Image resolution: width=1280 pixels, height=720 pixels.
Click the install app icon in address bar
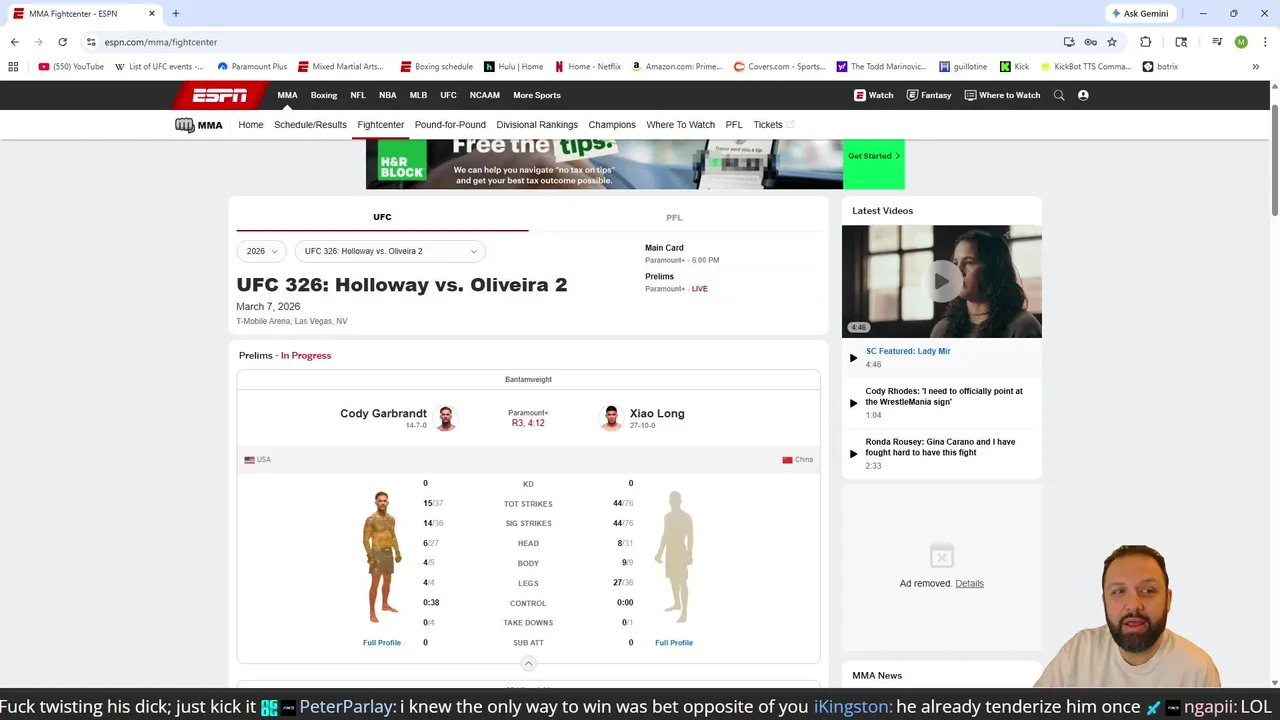coord(1069,42)
